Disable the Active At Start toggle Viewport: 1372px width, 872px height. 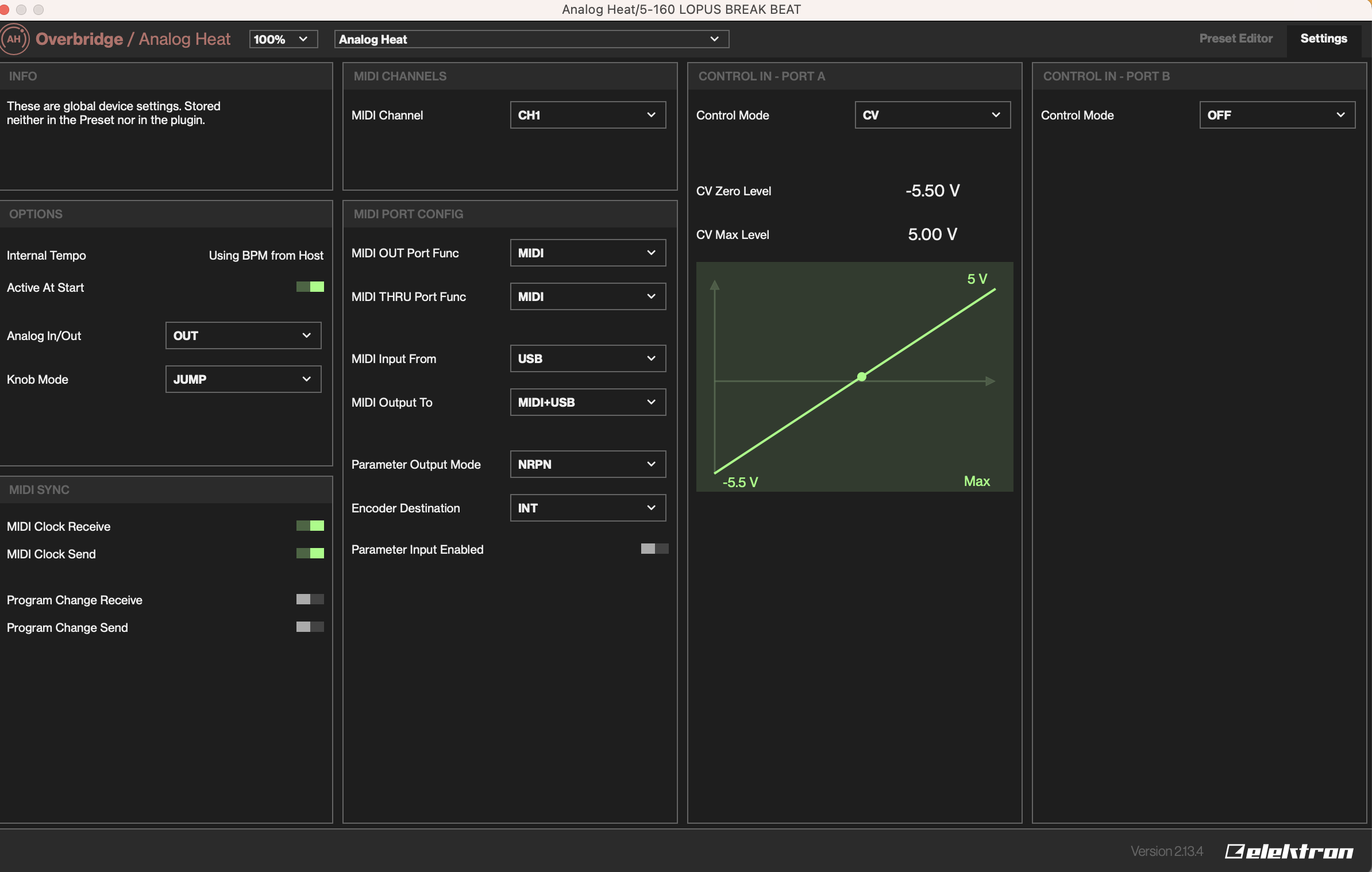pyautogui.click(x=310, y=287)
